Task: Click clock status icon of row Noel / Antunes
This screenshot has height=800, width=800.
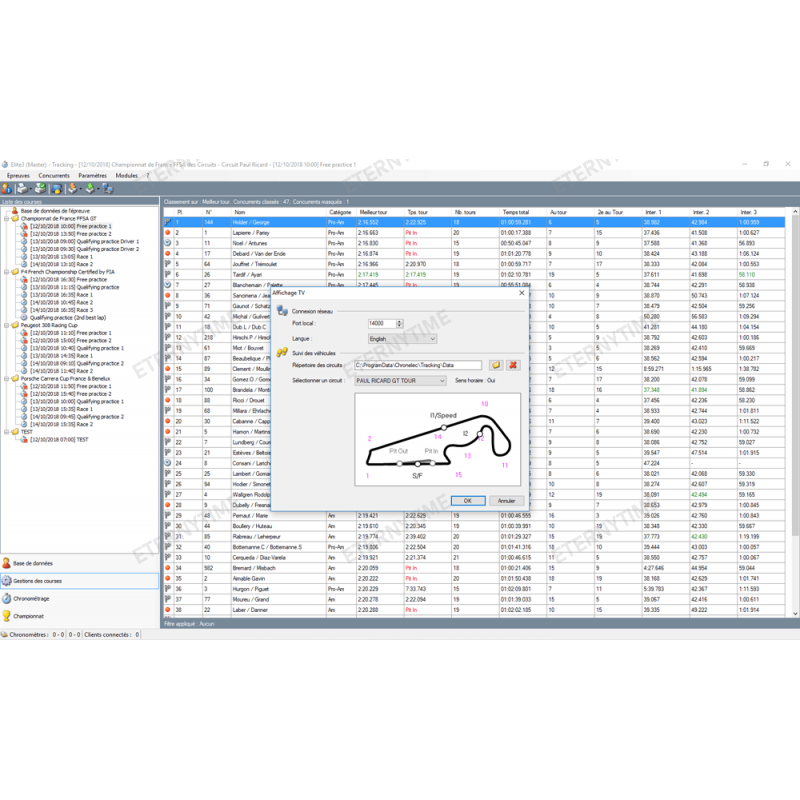Action: 167,243
